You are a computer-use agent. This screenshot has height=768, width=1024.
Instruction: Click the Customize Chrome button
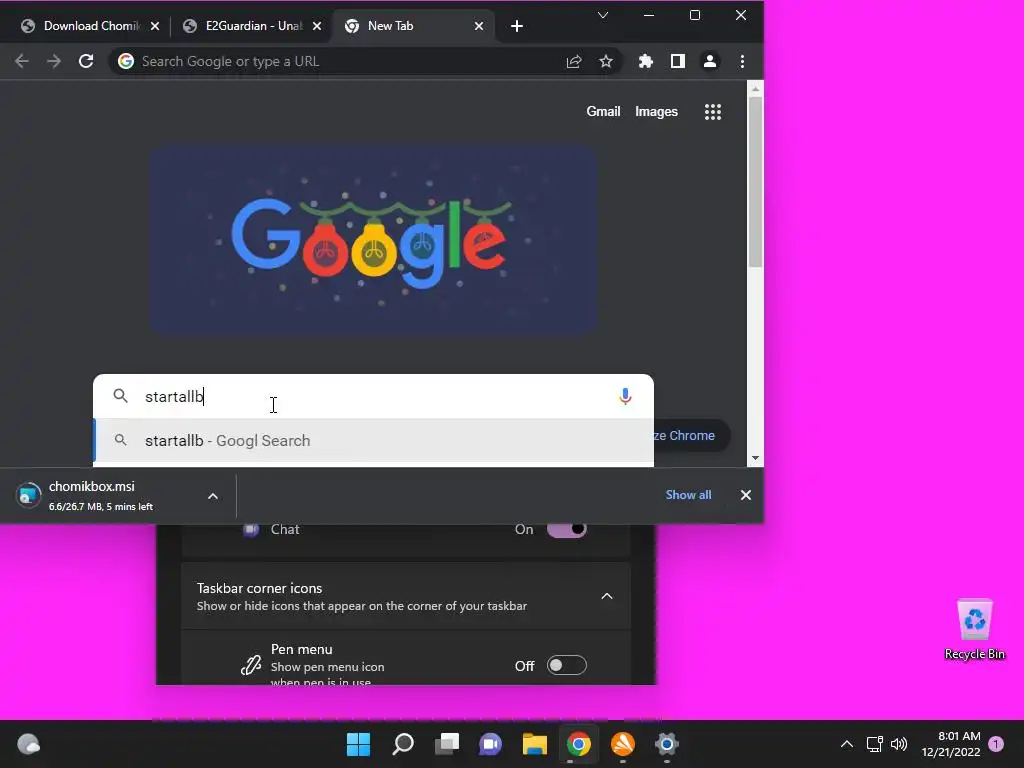[x=691, y=436]
